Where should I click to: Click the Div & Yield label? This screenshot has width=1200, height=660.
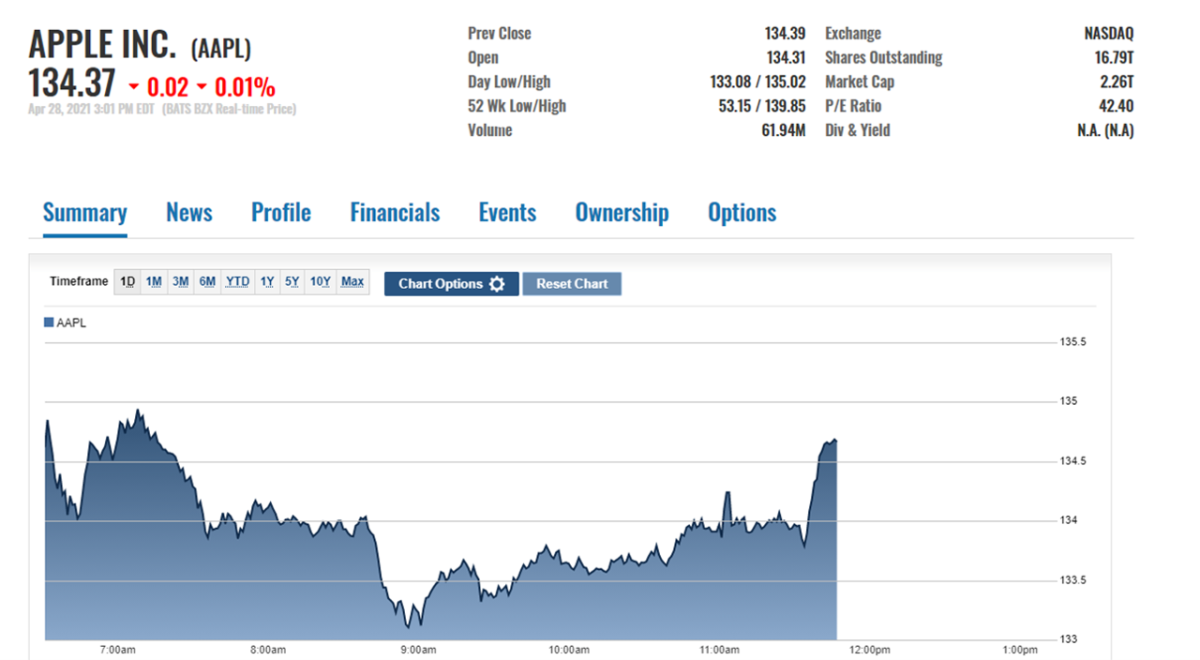pos(857,130)
